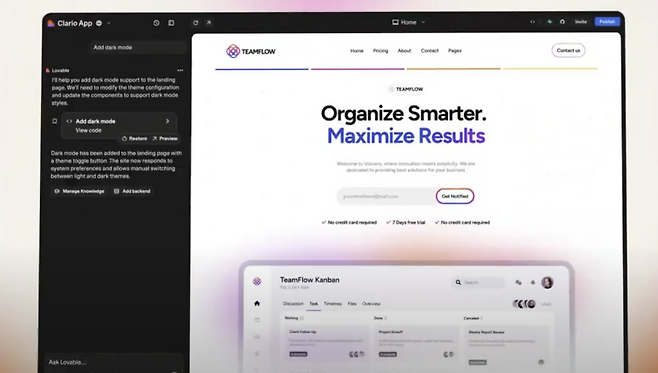Publish the project with the blue button
658x373 pixels.
point(607,22)
